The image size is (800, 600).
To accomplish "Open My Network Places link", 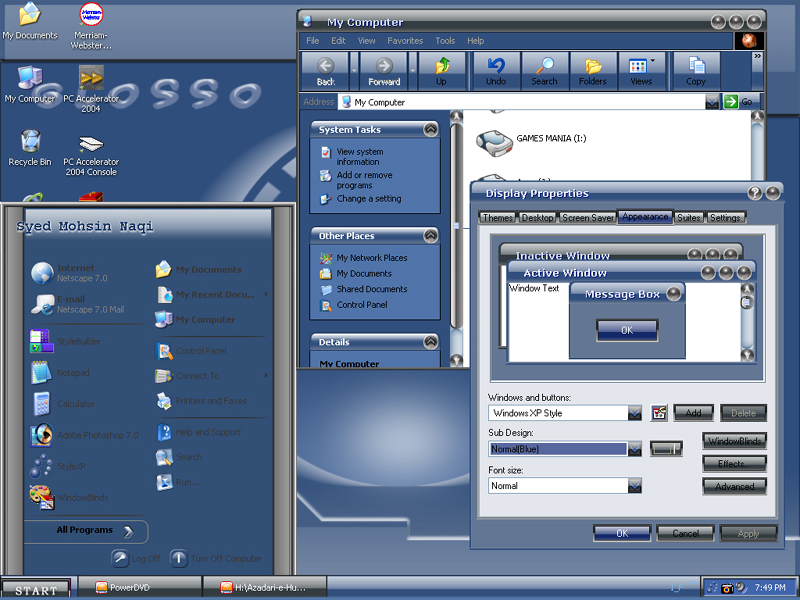I will 363,258.
